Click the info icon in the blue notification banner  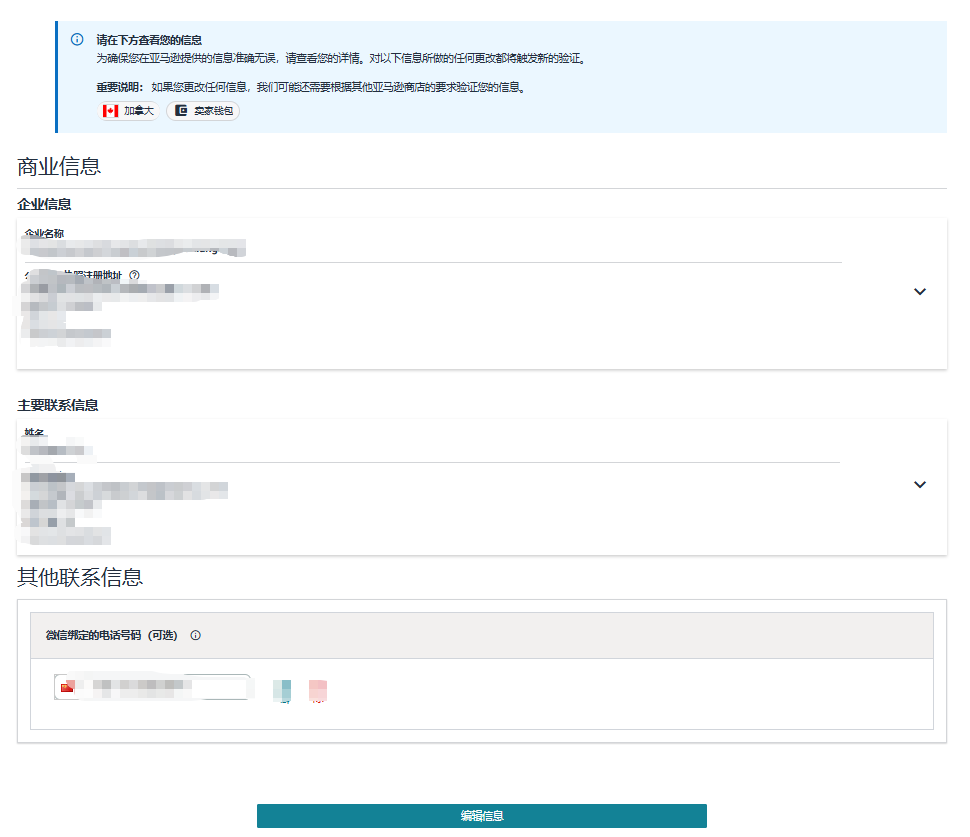point(77,38)
